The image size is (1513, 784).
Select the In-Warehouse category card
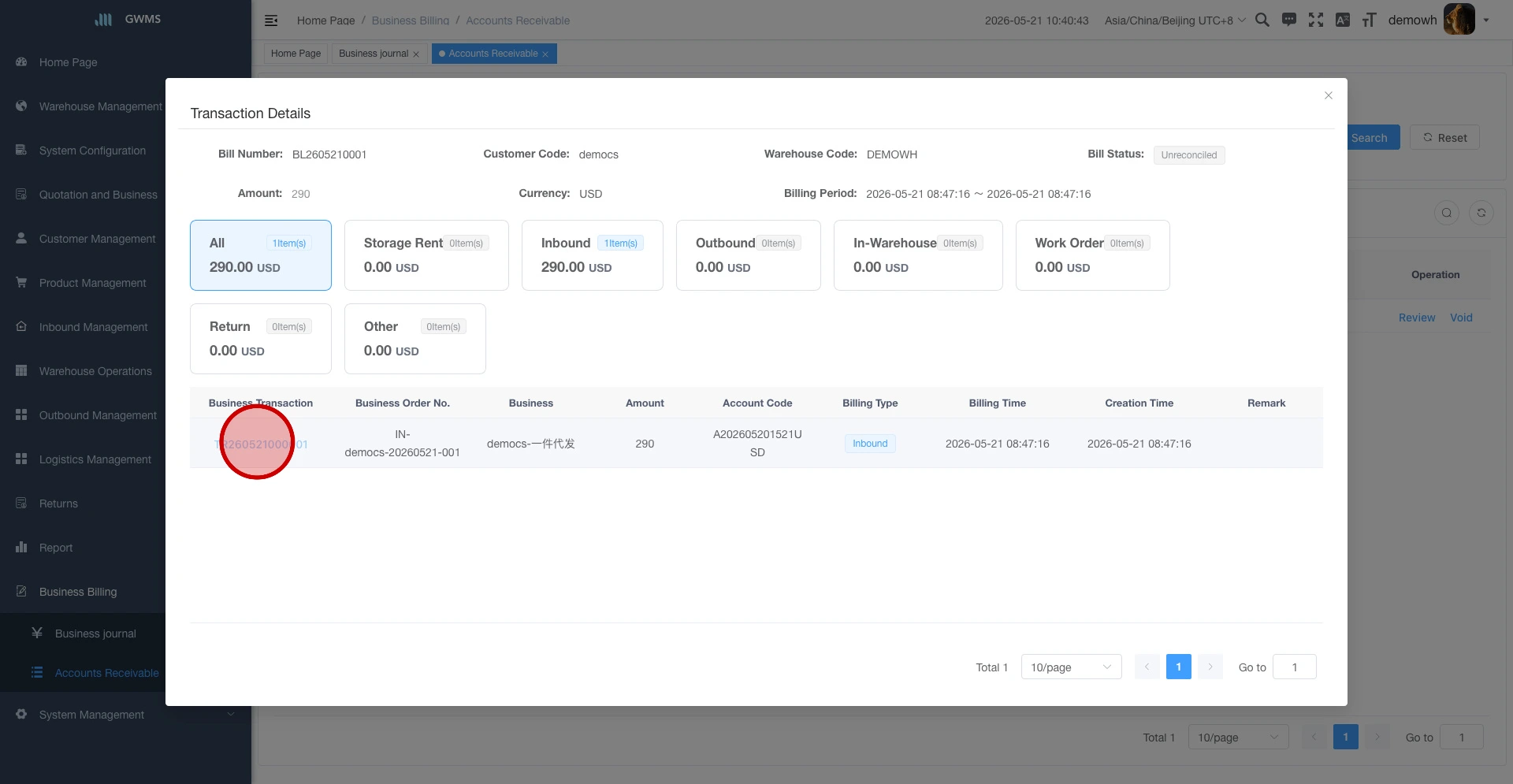click(x=918, y=255)
